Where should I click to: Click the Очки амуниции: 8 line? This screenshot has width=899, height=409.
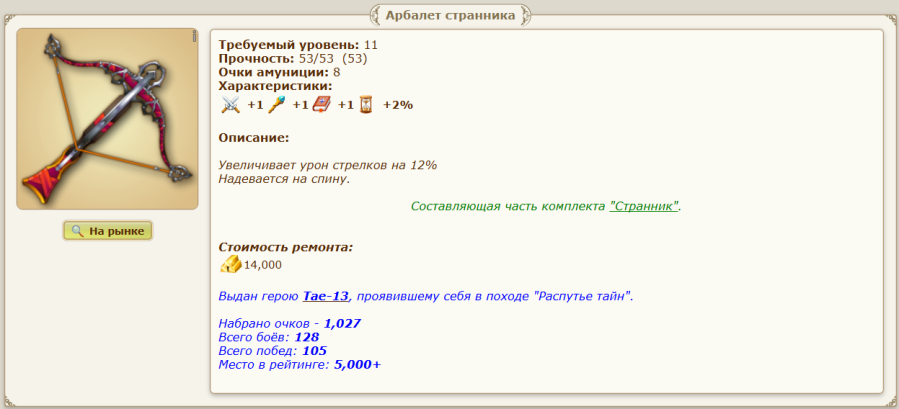279,72
